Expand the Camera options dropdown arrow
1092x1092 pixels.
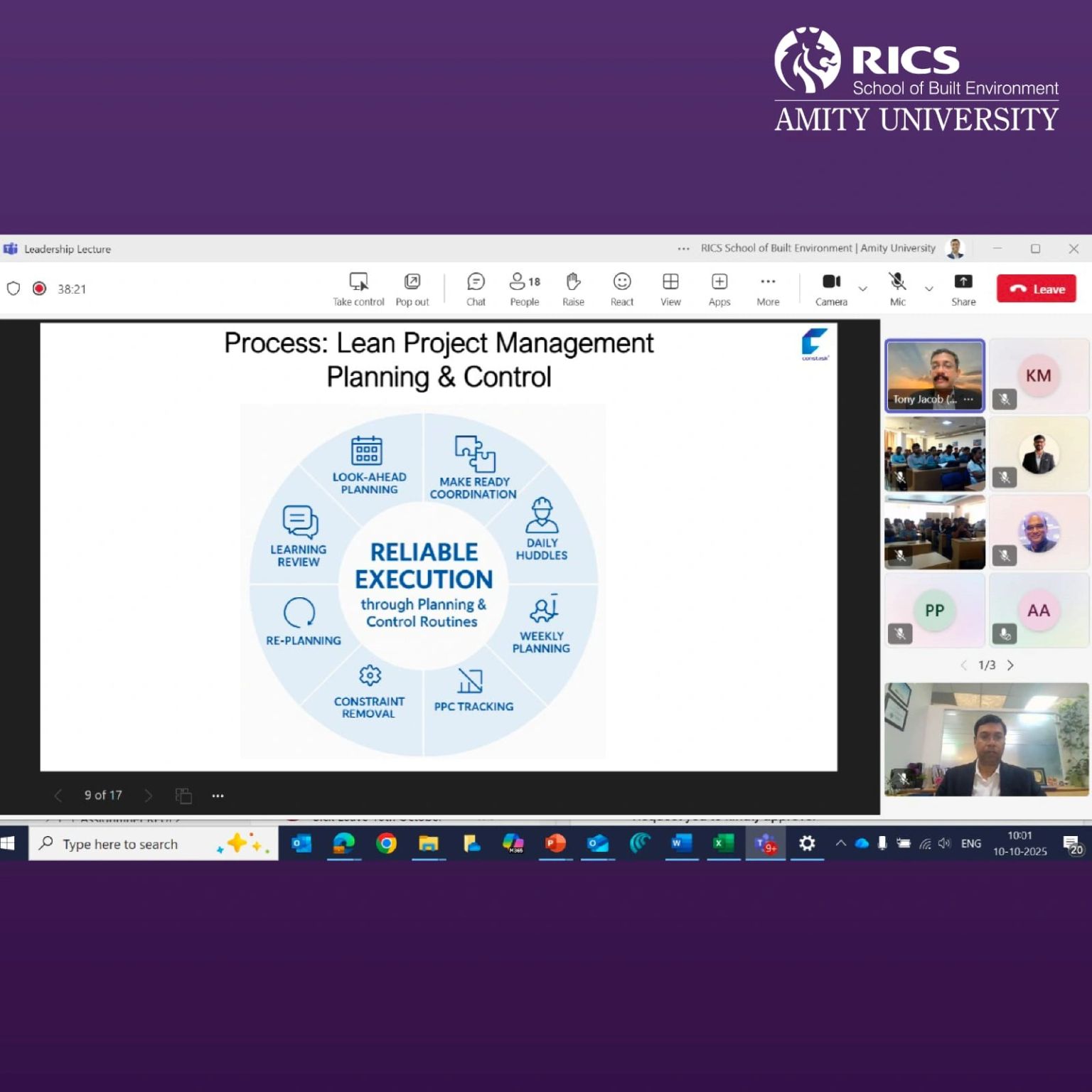[862, 289]
